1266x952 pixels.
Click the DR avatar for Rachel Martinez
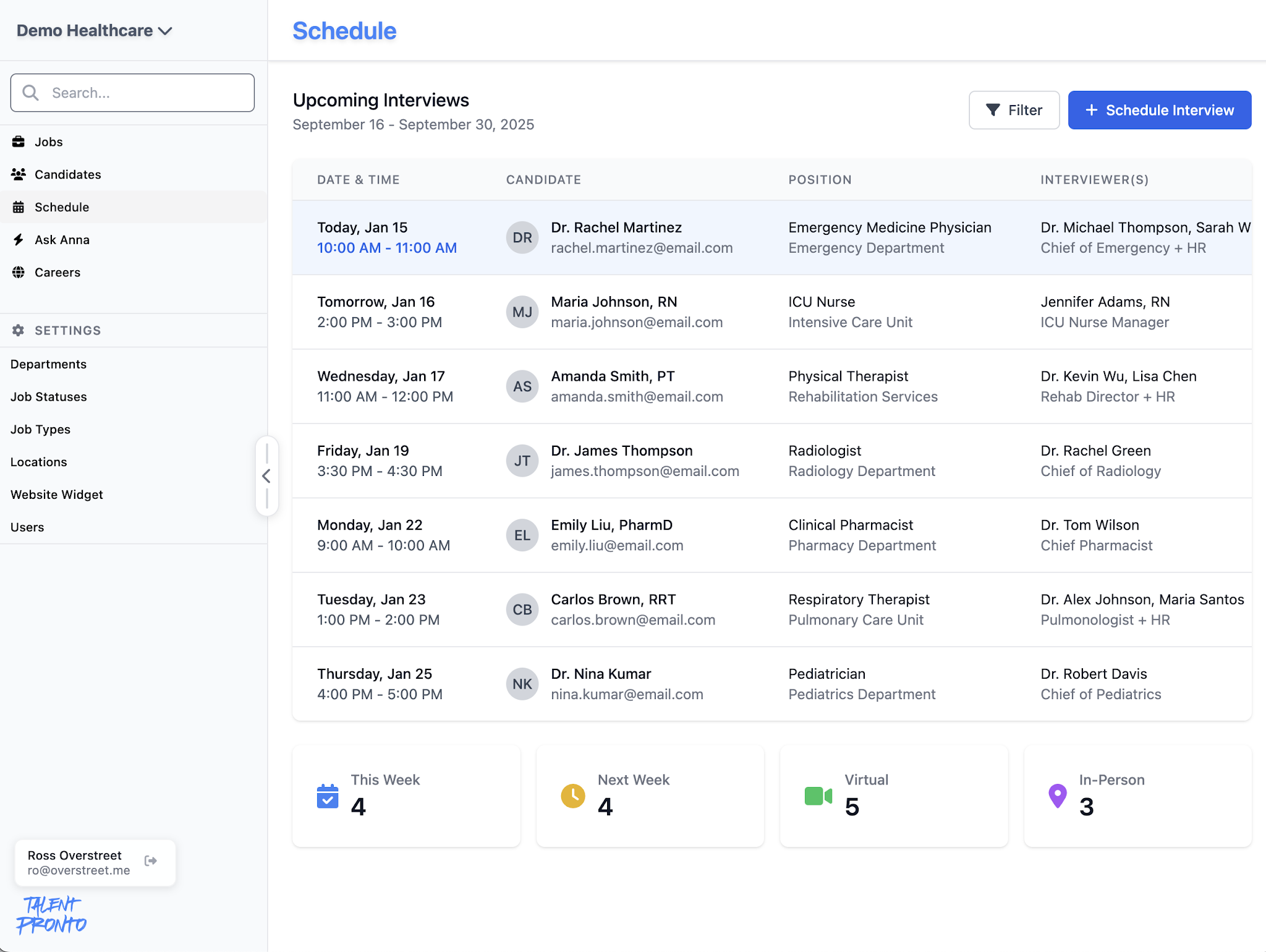pos(522,237)
